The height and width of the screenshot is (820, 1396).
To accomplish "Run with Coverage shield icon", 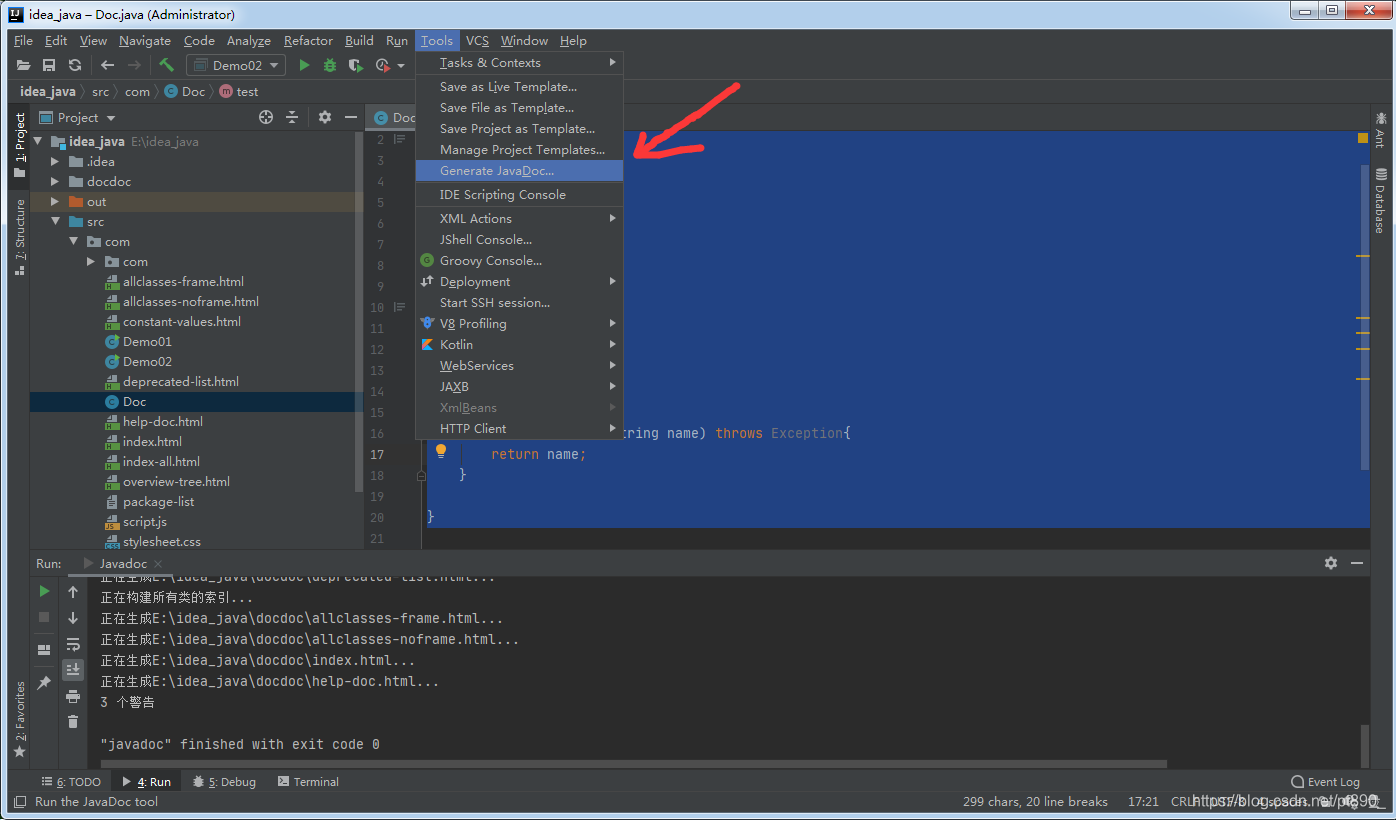I will [x=356, y=65].
